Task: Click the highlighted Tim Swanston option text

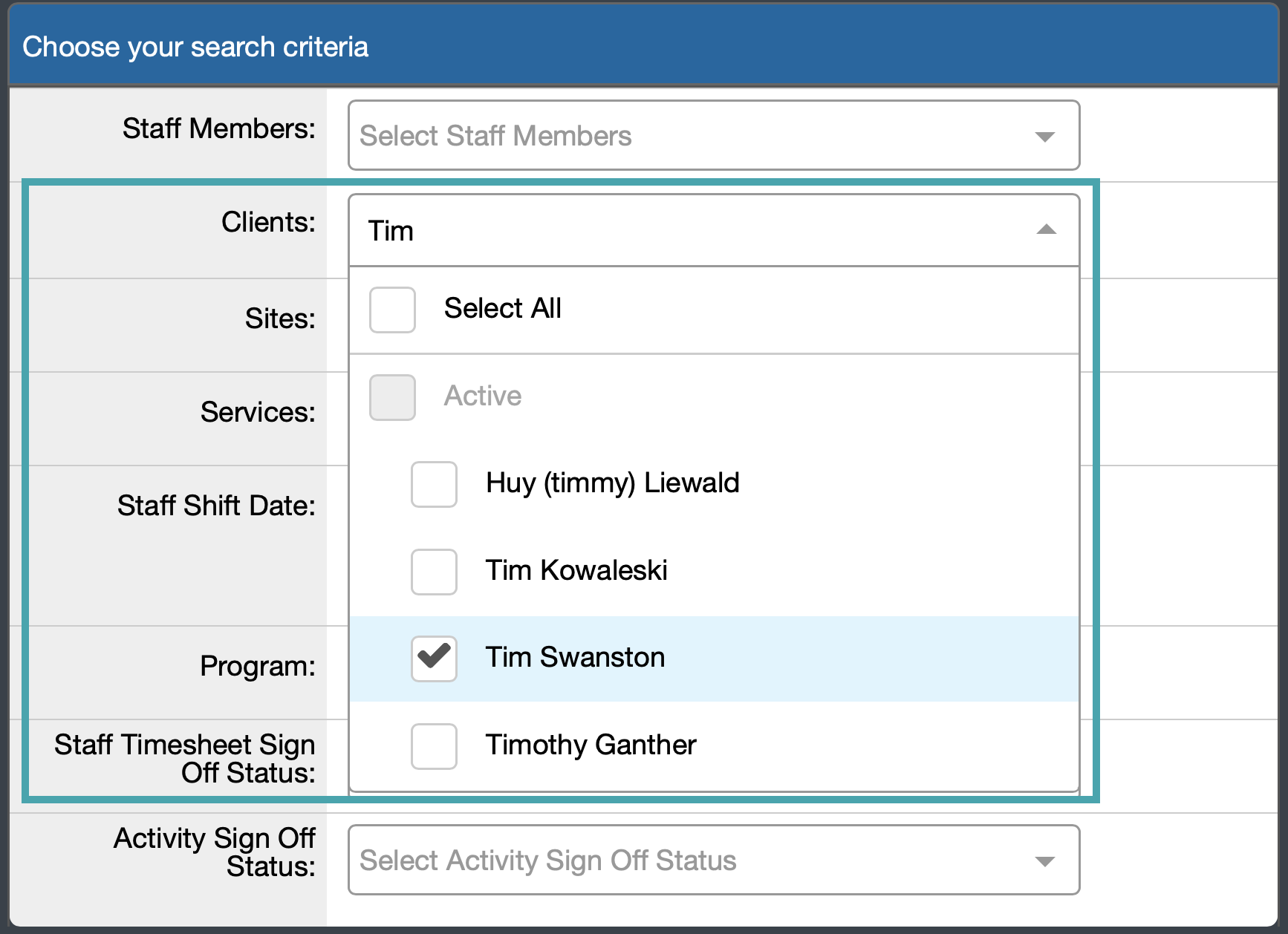Action: (575, 657)
